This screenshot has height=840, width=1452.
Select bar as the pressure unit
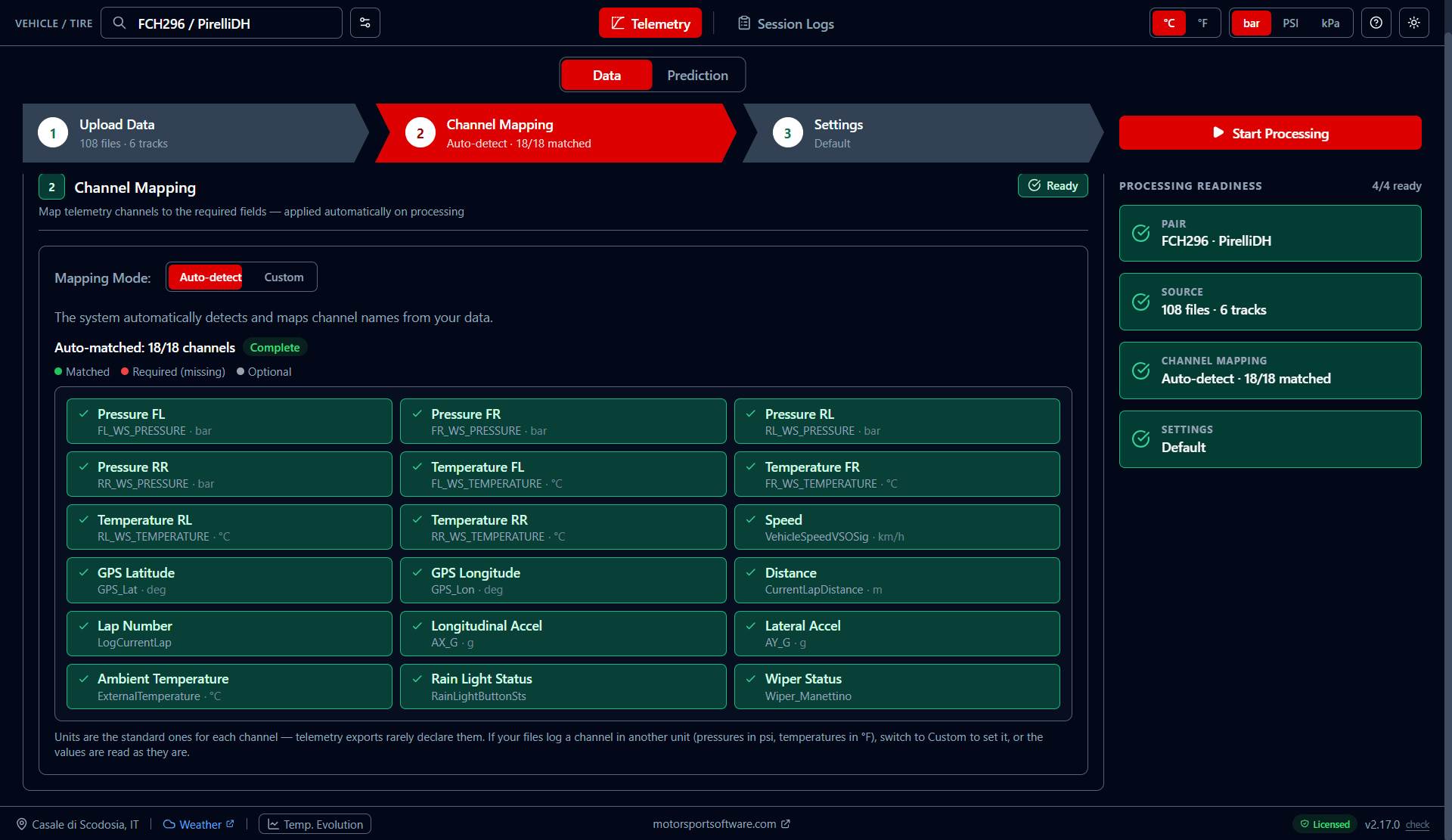click(x=1252, y=23)
